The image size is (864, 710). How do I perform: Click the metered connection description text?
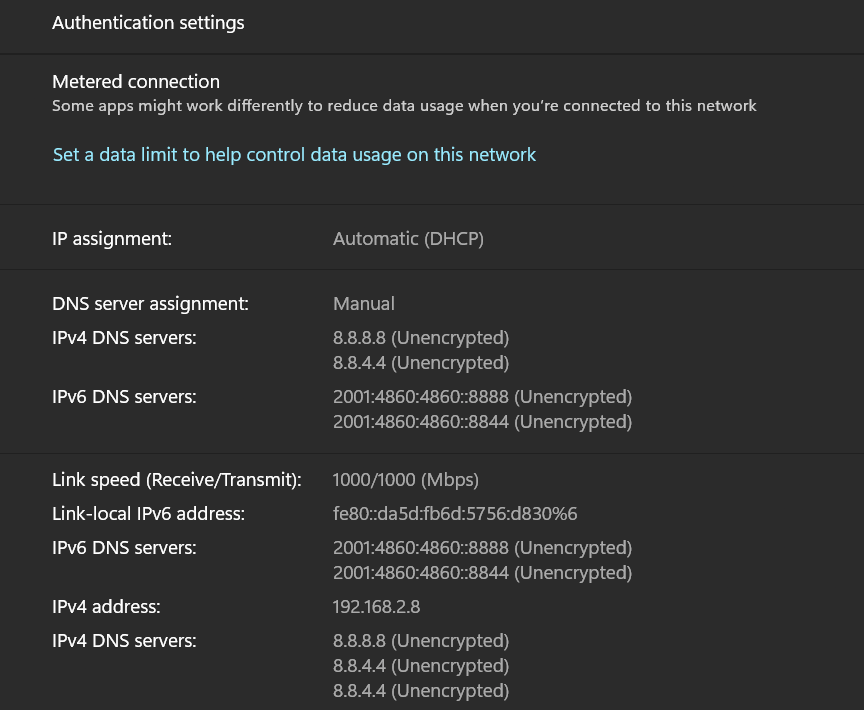(x=404, y=106)
